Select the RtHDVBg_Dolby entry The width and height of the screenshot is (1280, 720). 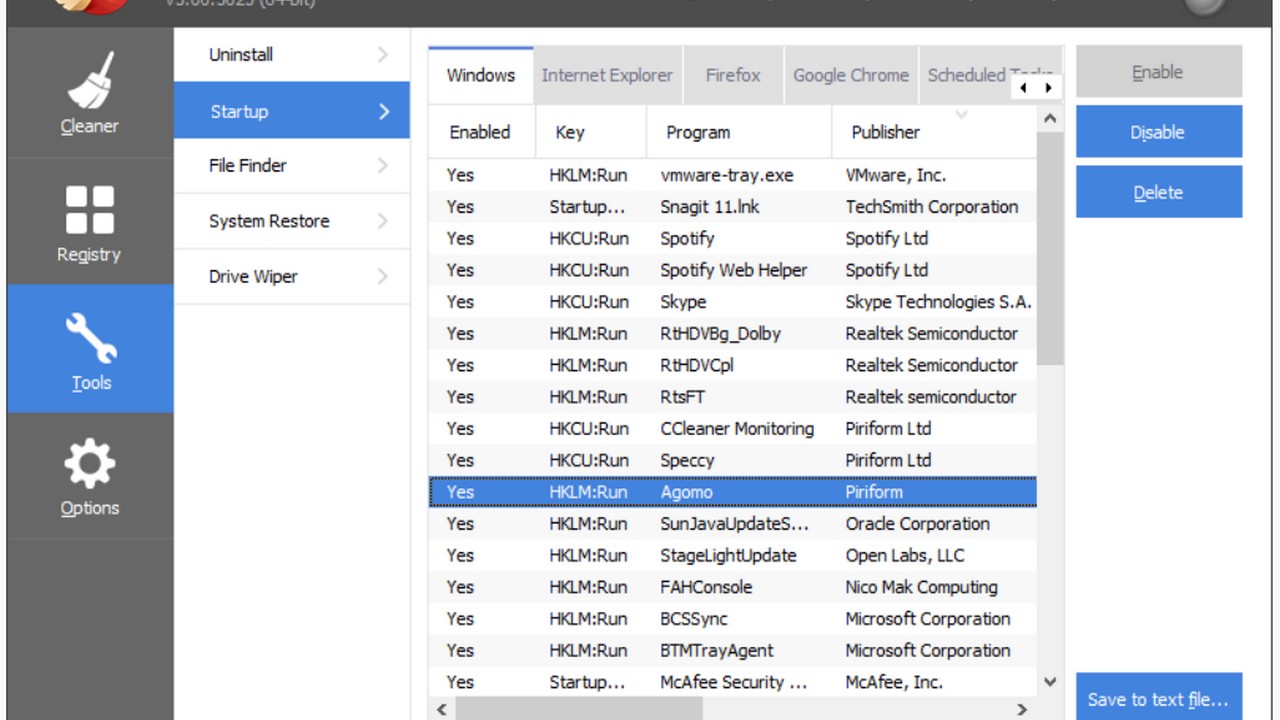click(x=733, y=334)
